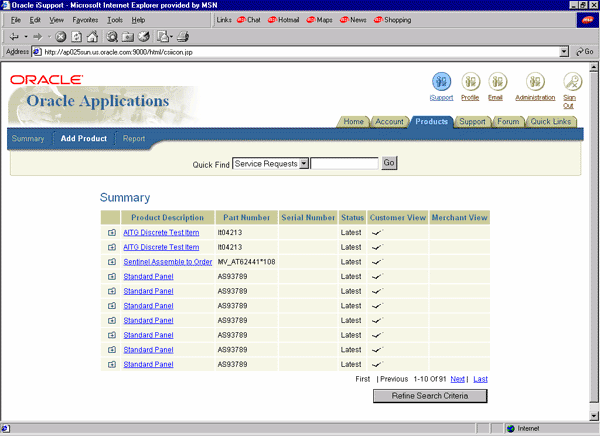The width and height of the screenshot is (600, 436).
Task: Open the Favorites menu
Action: [x=85, y=19]
